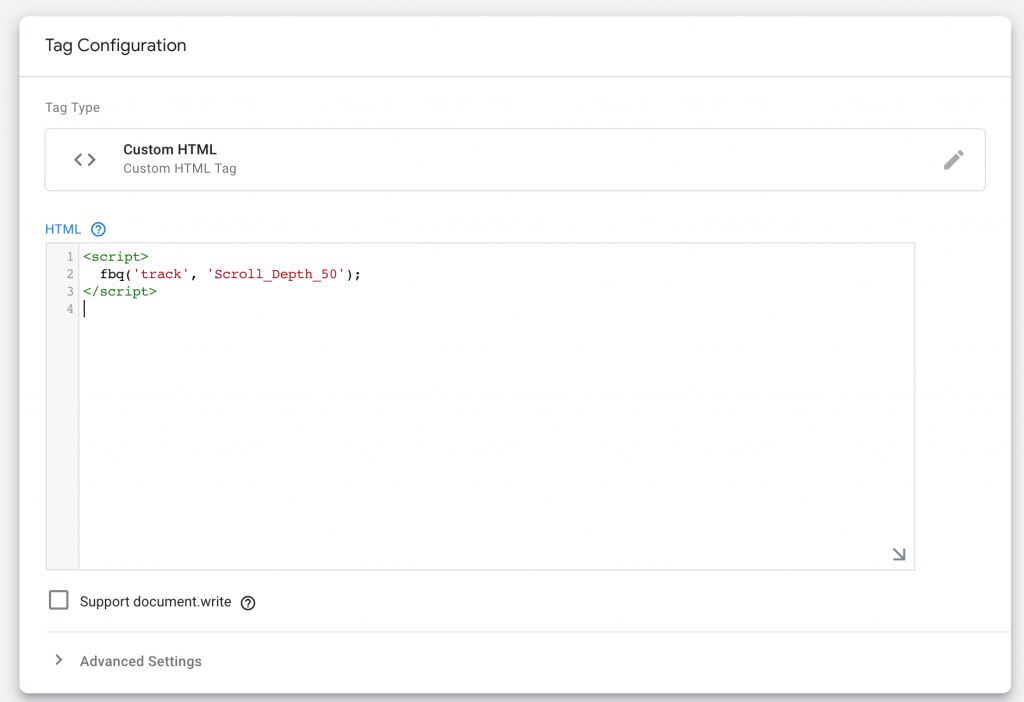Click the Custom HTML code brackets icon
Image resolution: width=1024 pixels, height=702 pixels.
pyautogui.click(x=85, y=160)
